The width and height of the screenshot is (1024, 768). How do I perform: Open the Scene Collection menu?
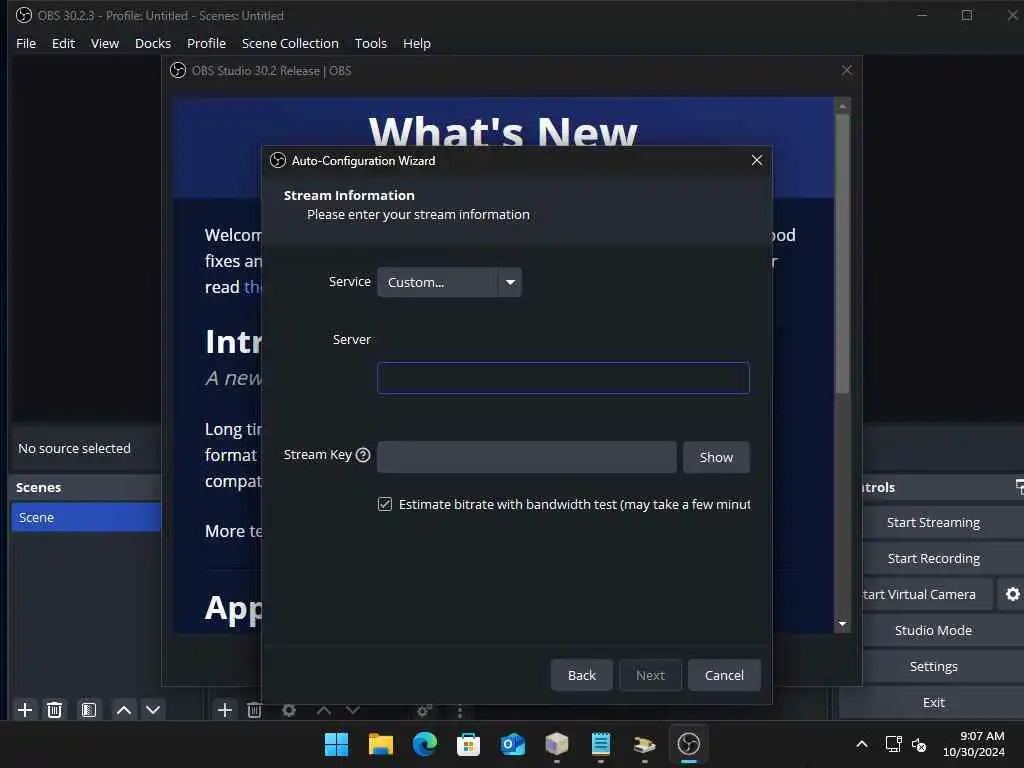click(290, 43)
